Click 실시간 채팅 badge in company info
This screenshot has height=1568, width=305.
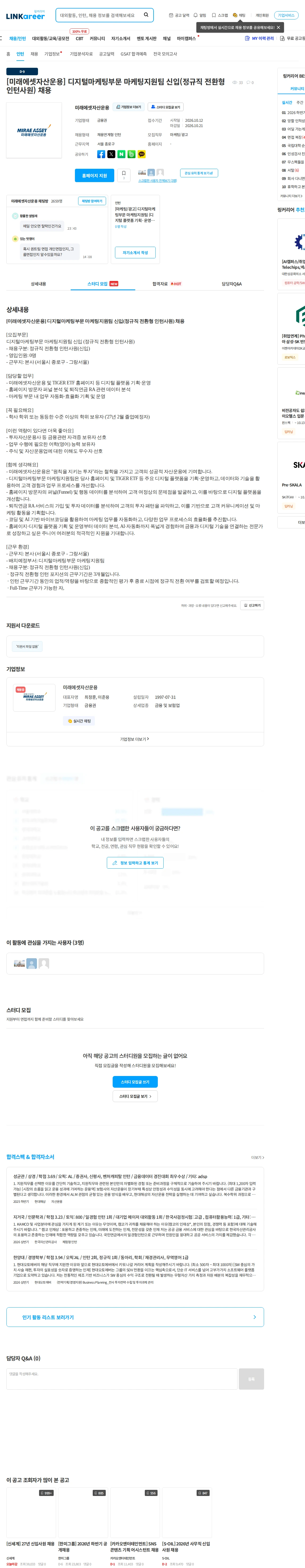[x=79, y=721]
